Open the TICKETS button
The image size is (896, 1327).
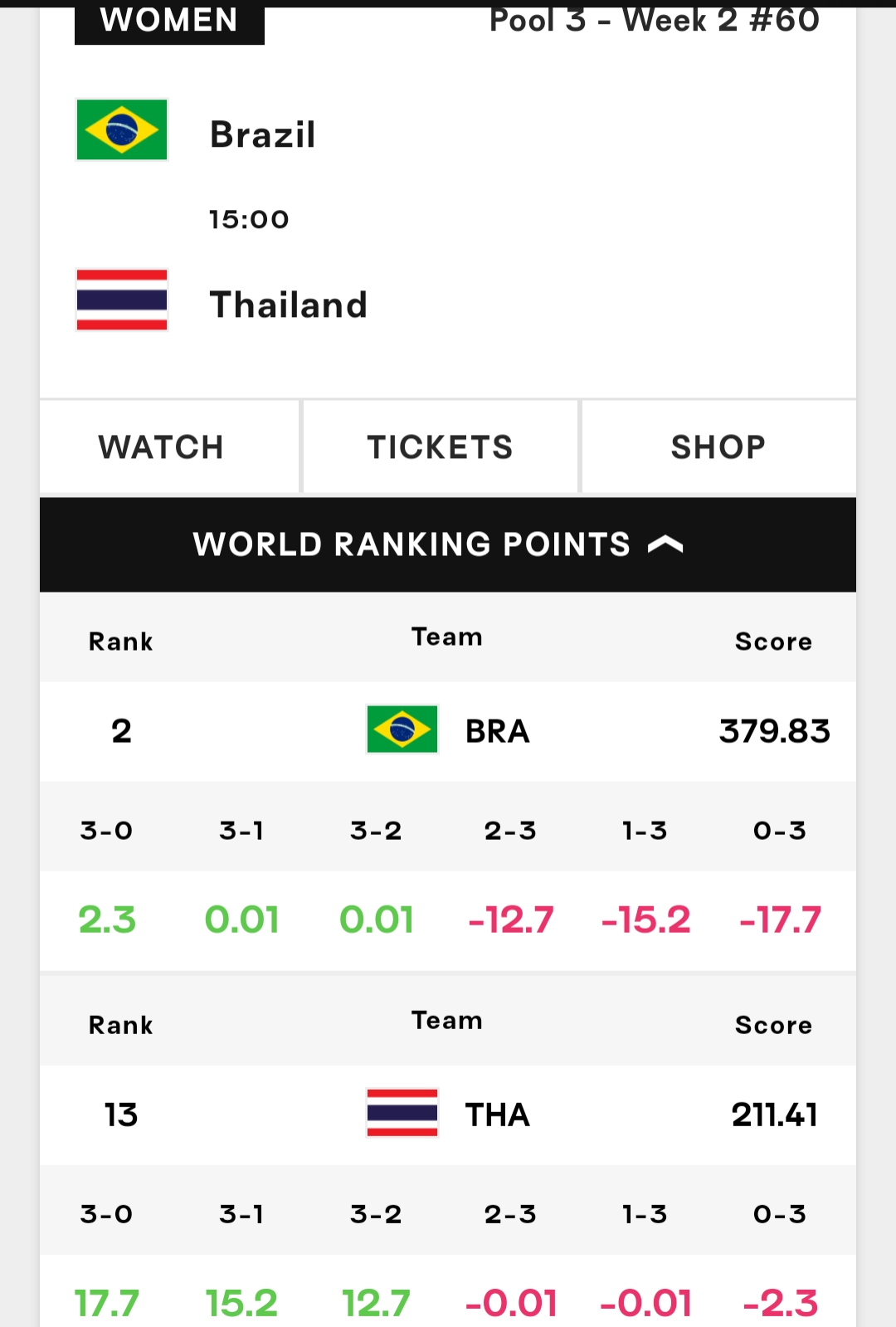pyautogui.click(x=441, y=447)
